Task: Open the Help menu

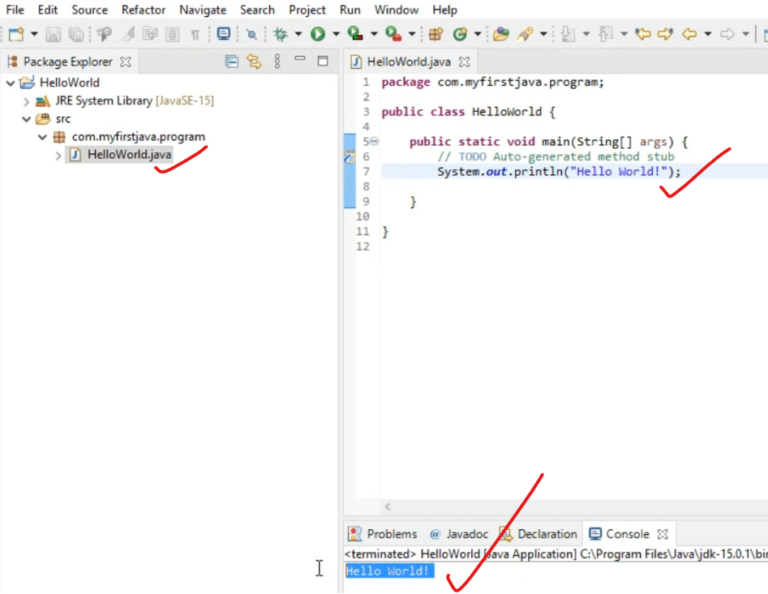Action: click(x=444, y=10)
